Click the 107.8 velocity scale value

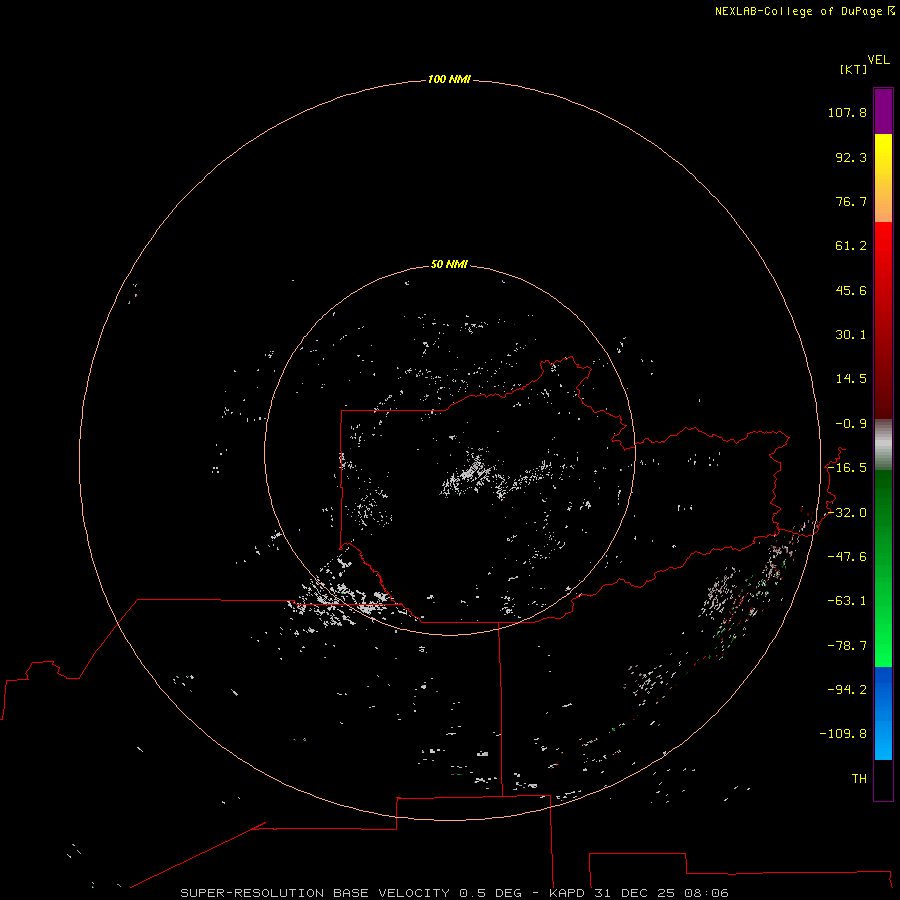coord(847,112)
